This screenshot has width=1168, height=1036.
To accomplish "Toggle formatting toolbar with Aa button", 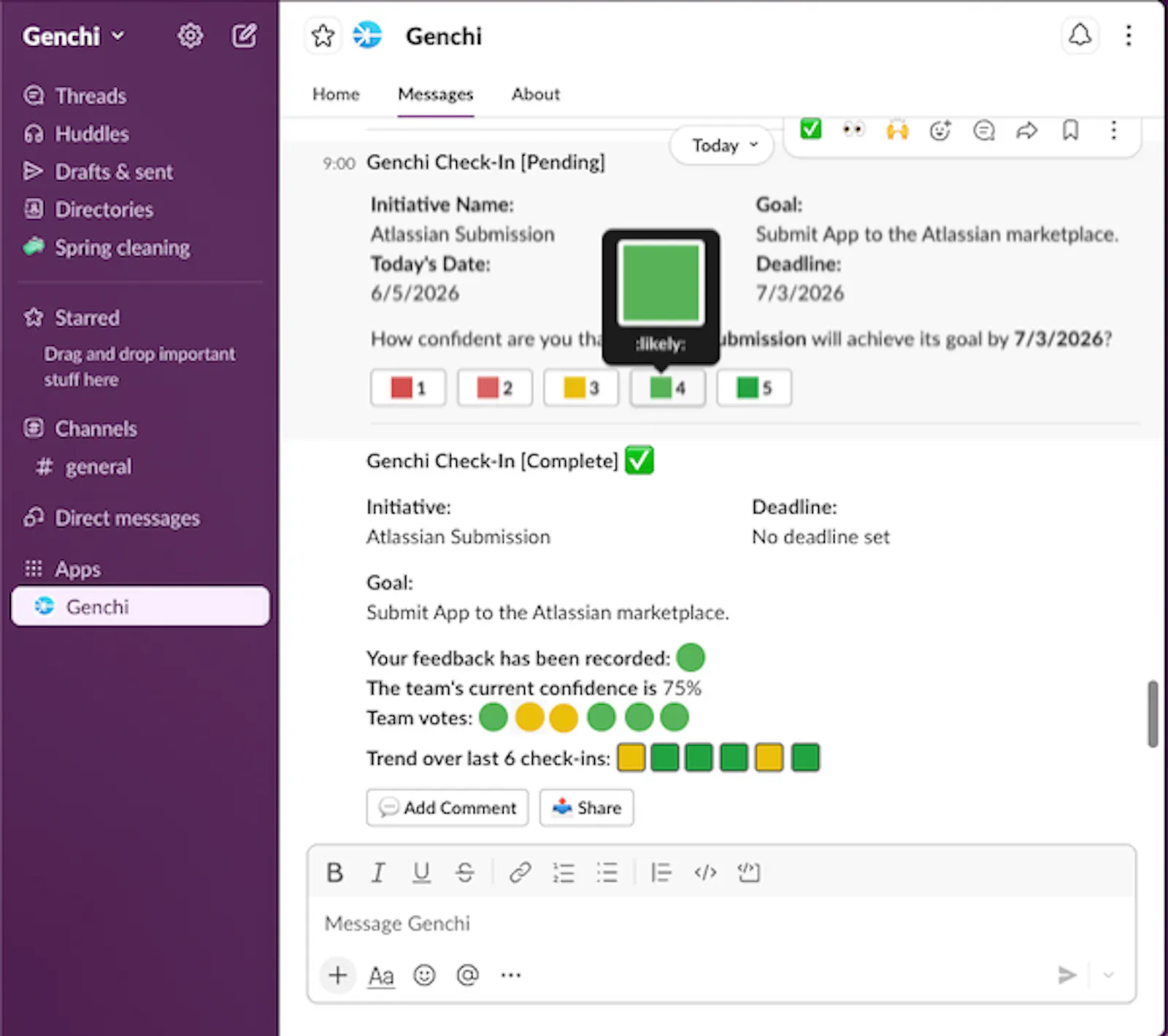I will pos(381,975).
